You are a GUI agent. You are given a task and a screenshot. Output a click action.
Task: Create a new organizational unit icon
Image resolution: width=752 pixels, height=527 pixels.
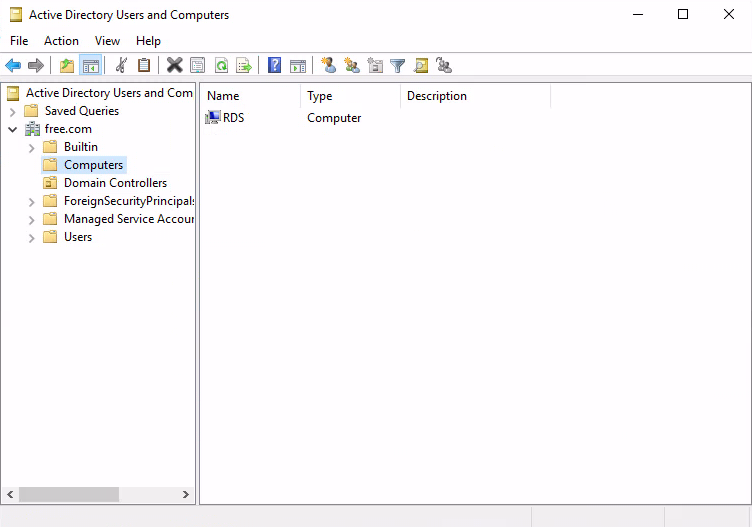pyautogui.click(x=375, y=65)
